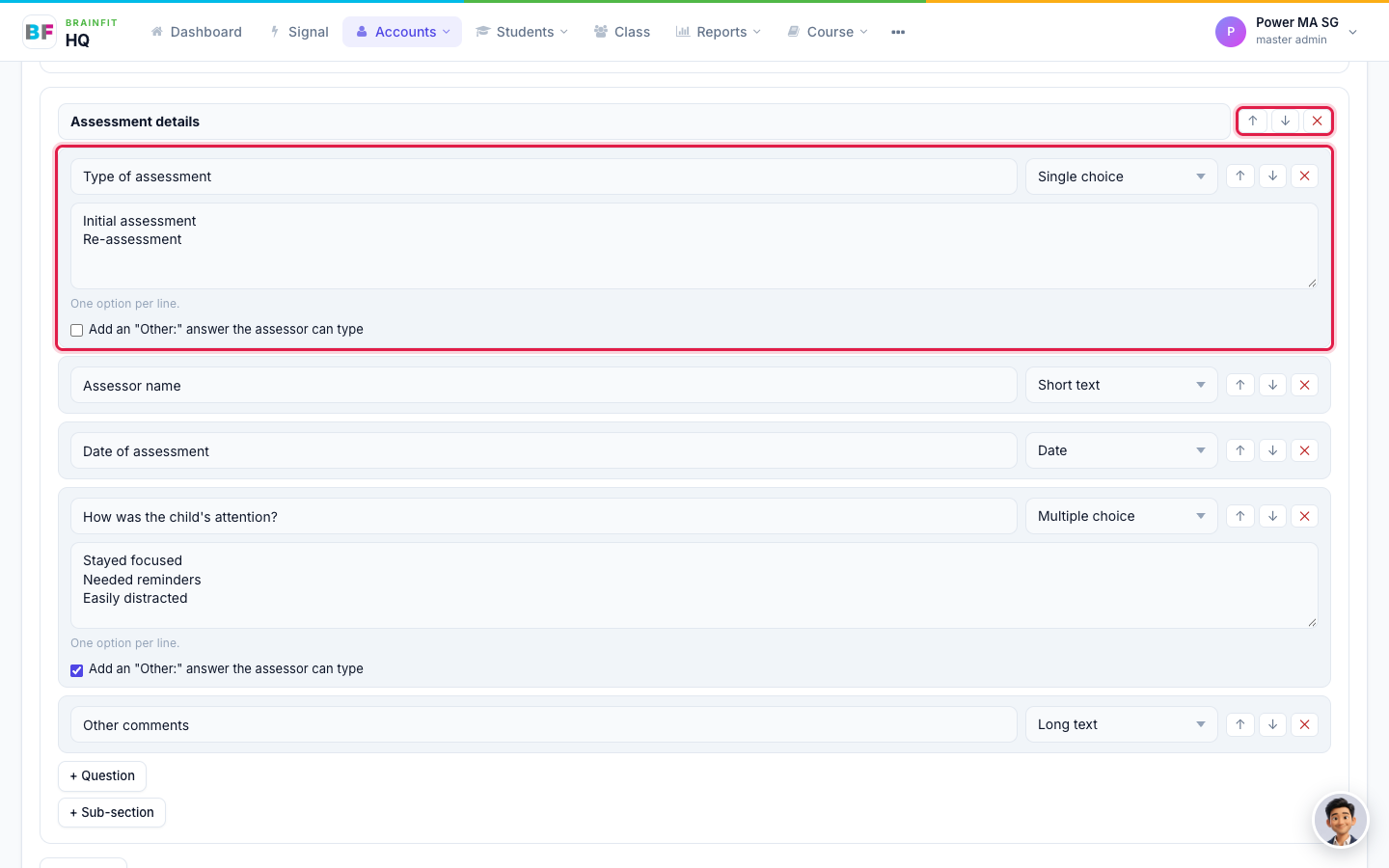Delete the child's attention question

[1304, 516]
